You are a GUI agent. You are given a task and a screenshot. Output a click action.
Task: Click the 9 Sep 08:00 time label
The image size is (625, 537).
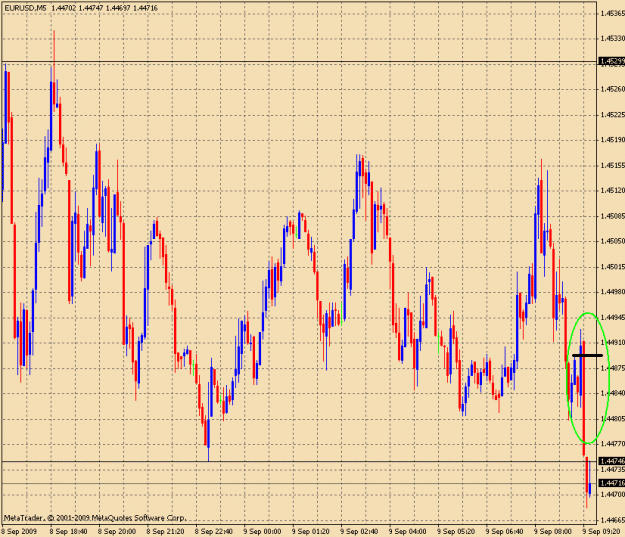553,531
